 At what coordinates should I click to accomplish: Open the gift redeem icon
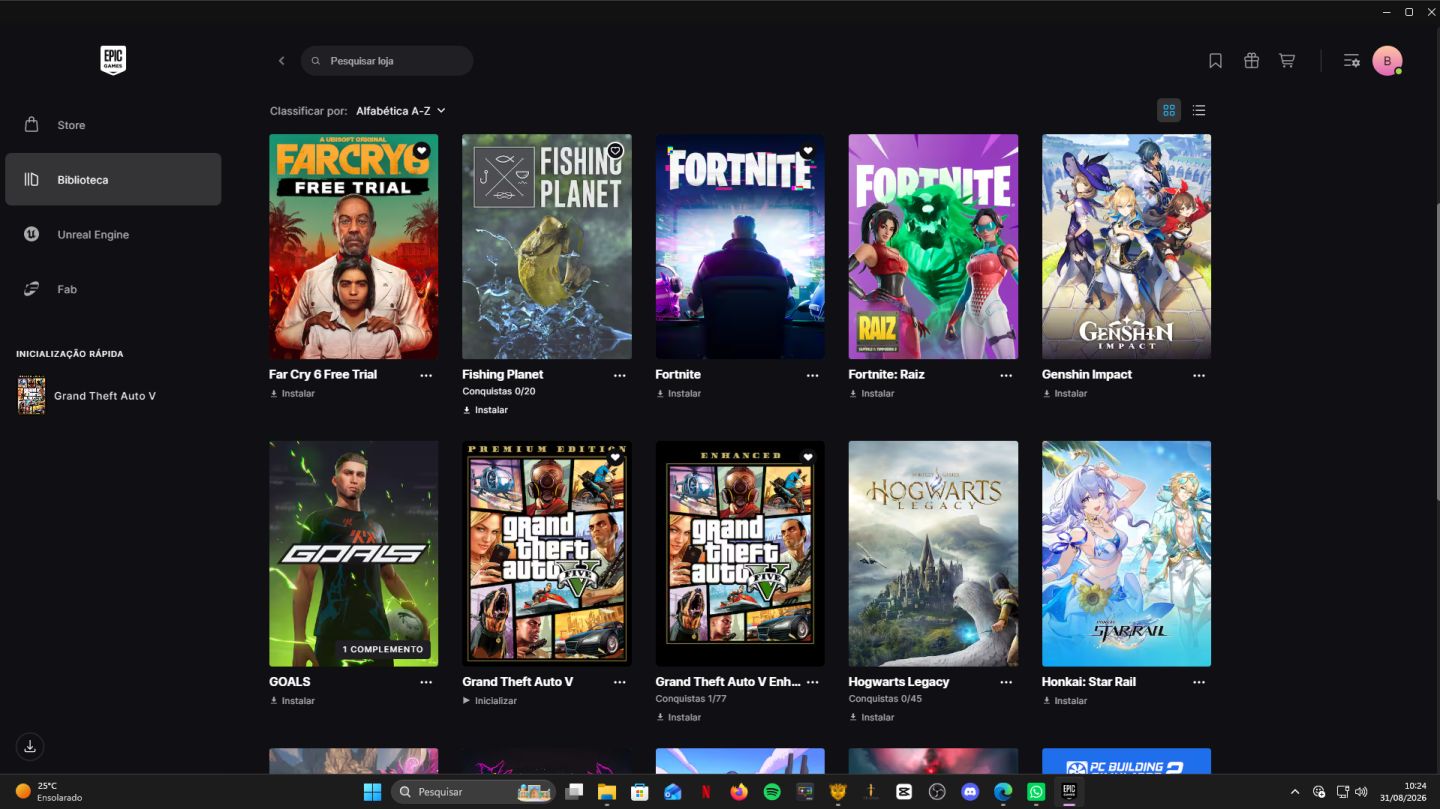point(1251,61)
